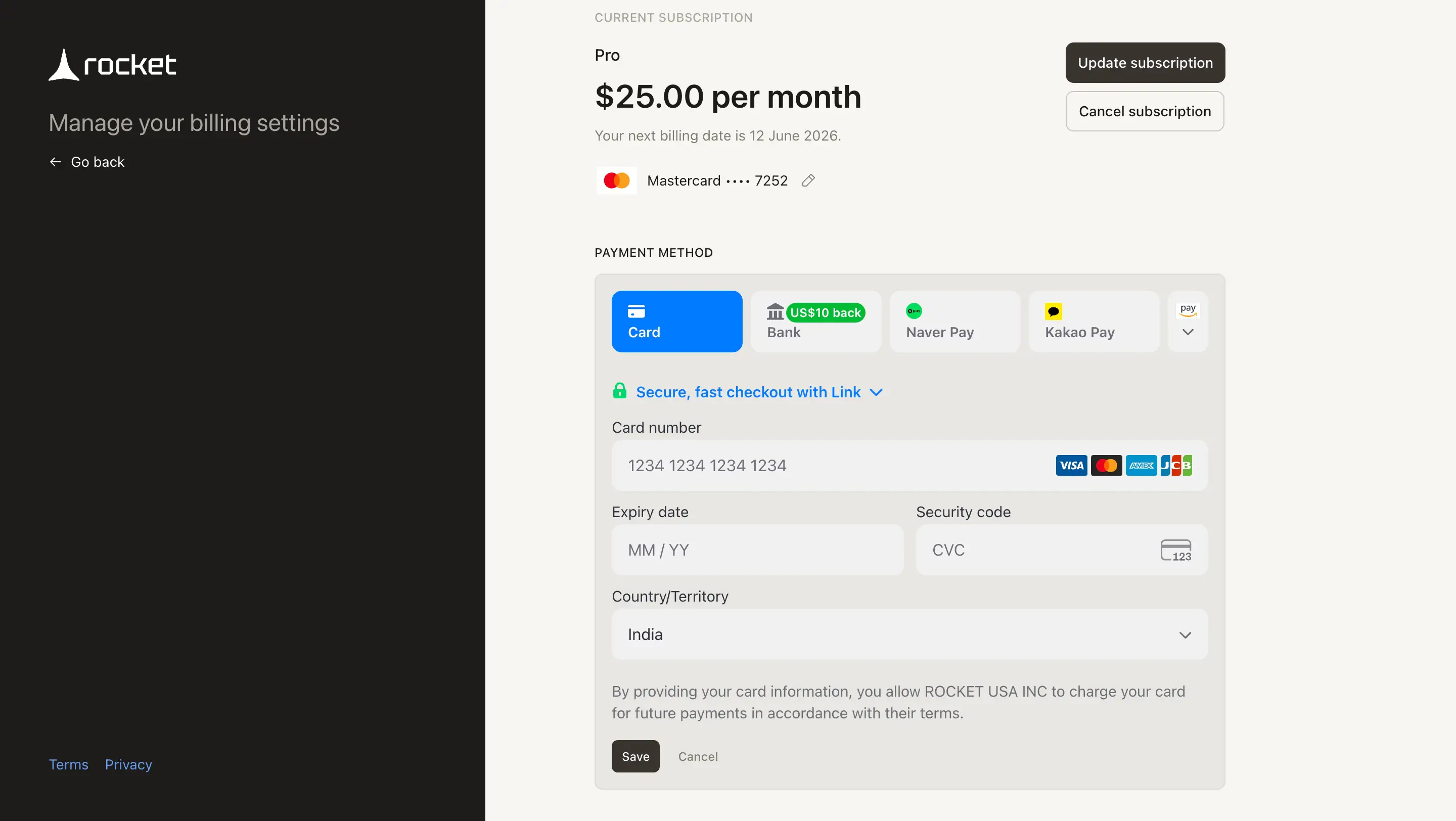Click the 'CURRENT SUBSCRIPTION' heading

point(673,18)
